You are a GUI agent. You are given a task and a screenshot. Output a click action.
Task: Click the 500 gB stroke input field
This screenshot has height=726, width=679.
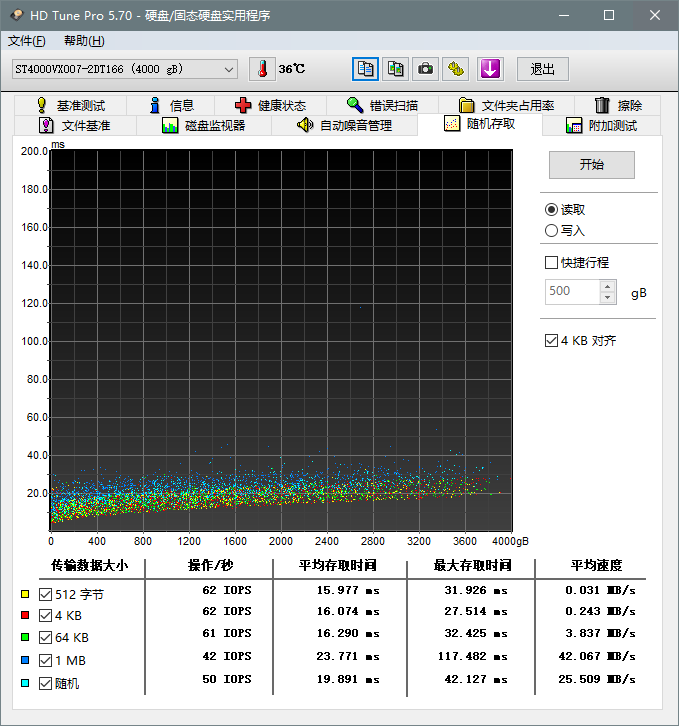(572, 292)
